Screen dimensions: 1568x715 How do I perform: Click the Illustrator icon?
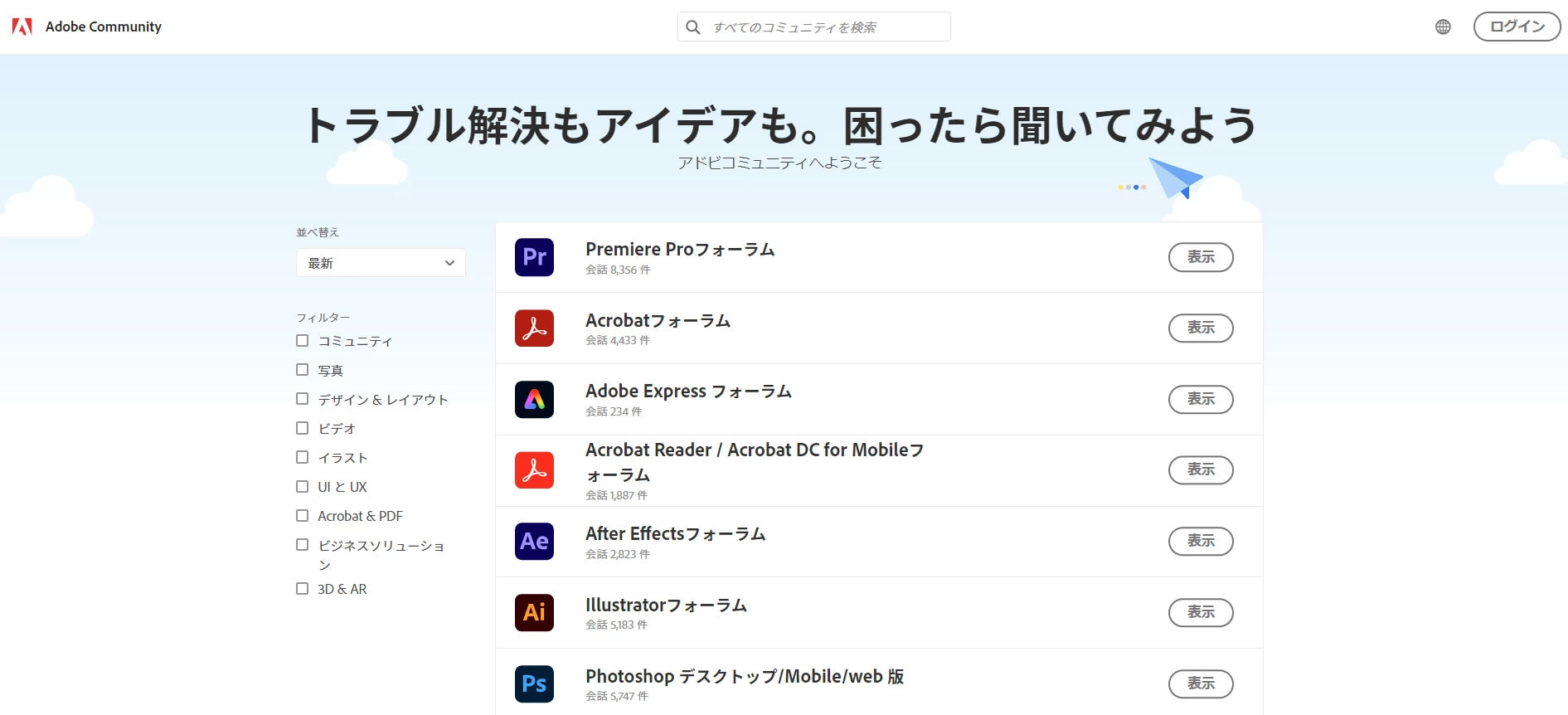534,612
